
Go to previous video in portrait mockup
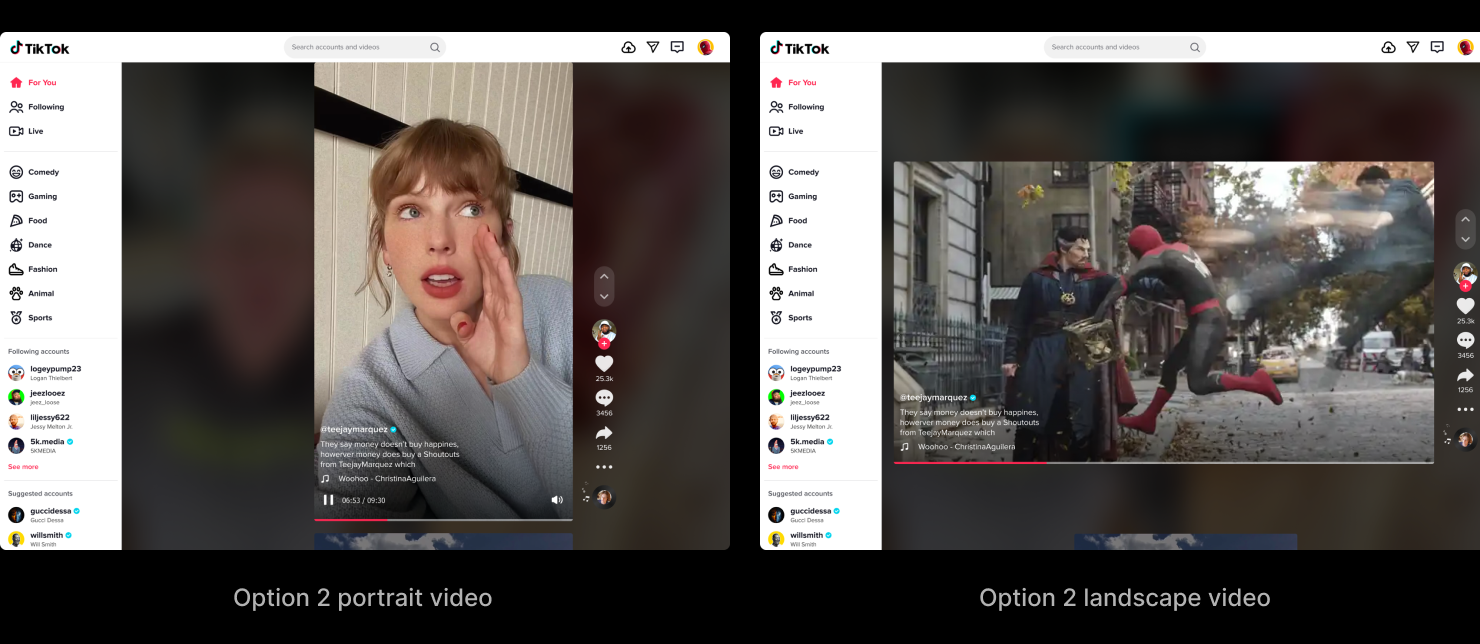click(604, 275)
